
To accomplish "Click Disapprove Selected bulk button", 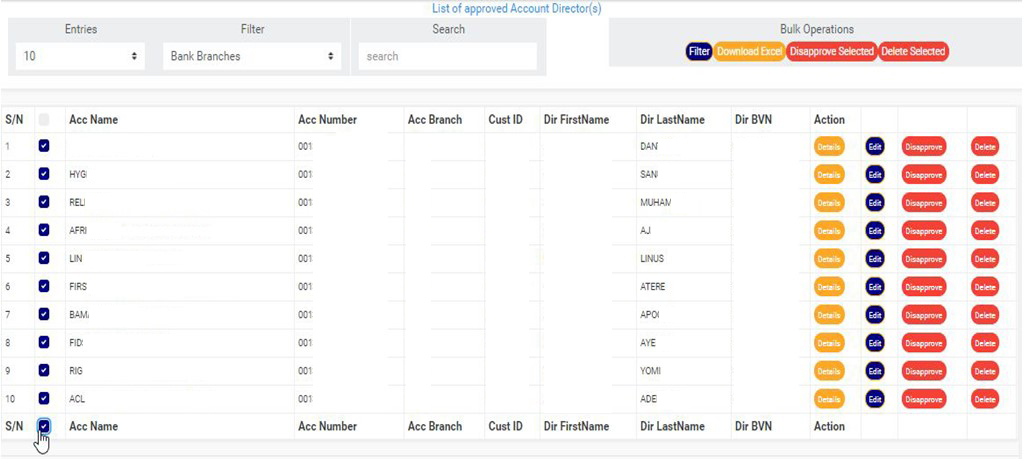I will coord(831,51).
